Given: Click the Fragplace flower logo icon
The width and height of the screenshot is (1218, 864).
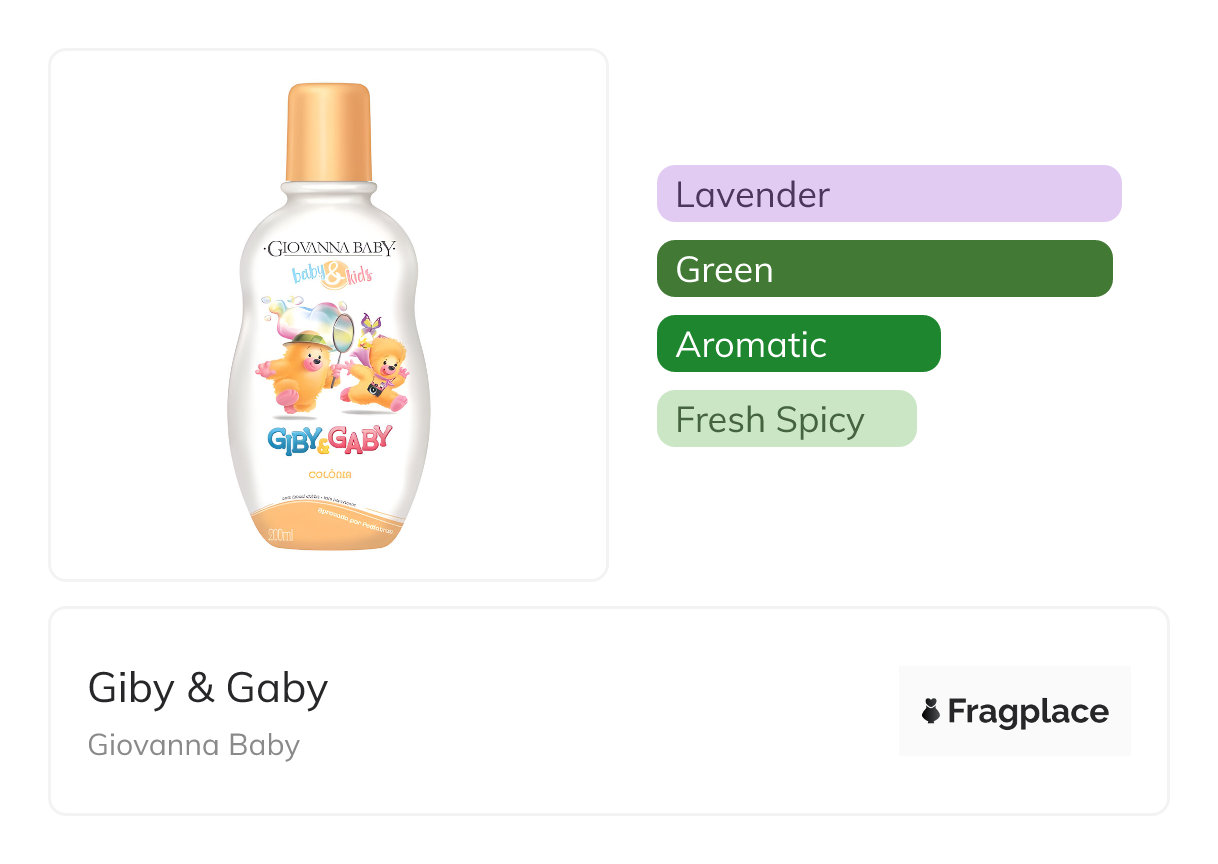Looking at the screenshot, I should 931,711.
